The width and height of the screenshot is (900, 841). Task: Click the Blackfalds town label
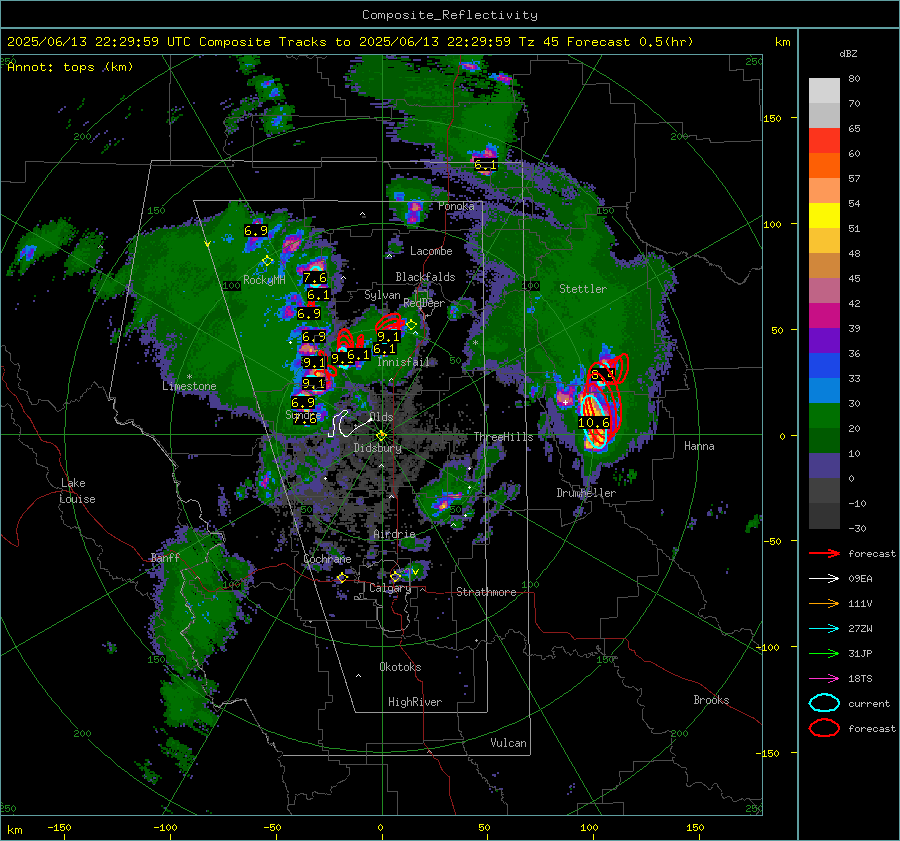tap(425, 277)
